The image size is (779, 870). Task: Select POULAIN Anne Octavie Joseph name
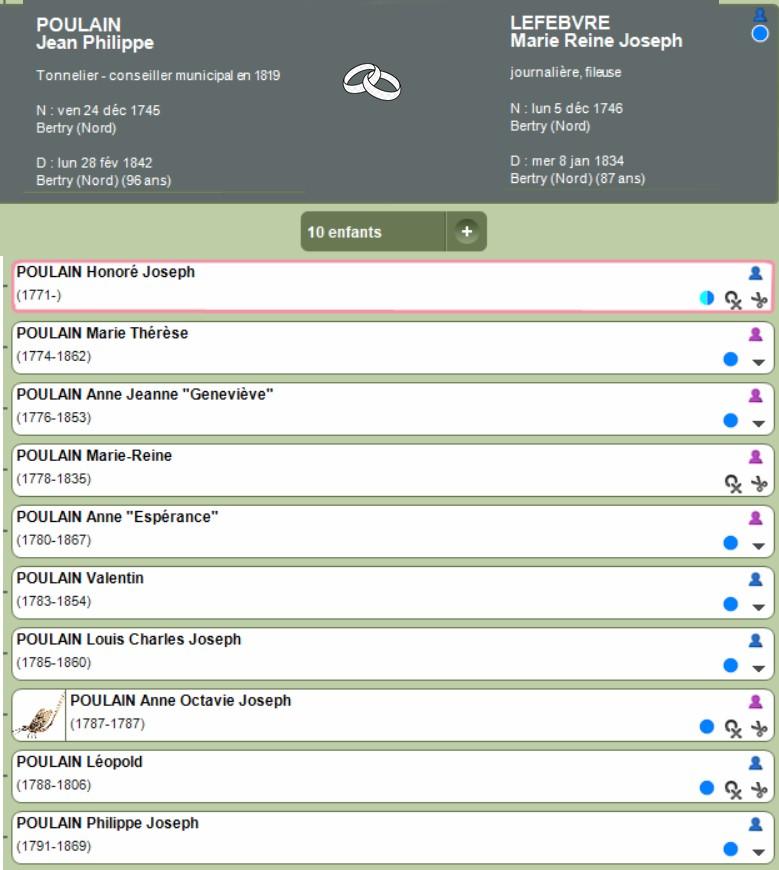tap(180, 701)
